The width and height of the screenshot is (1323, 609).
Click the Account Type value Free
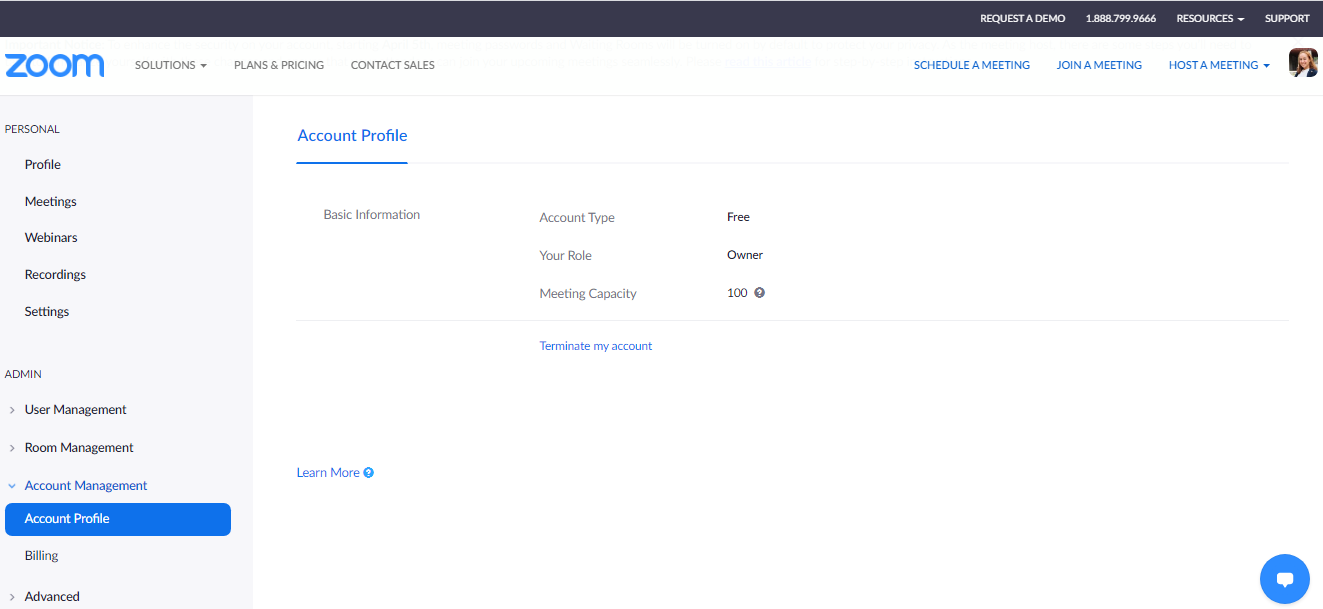(738, 217)
